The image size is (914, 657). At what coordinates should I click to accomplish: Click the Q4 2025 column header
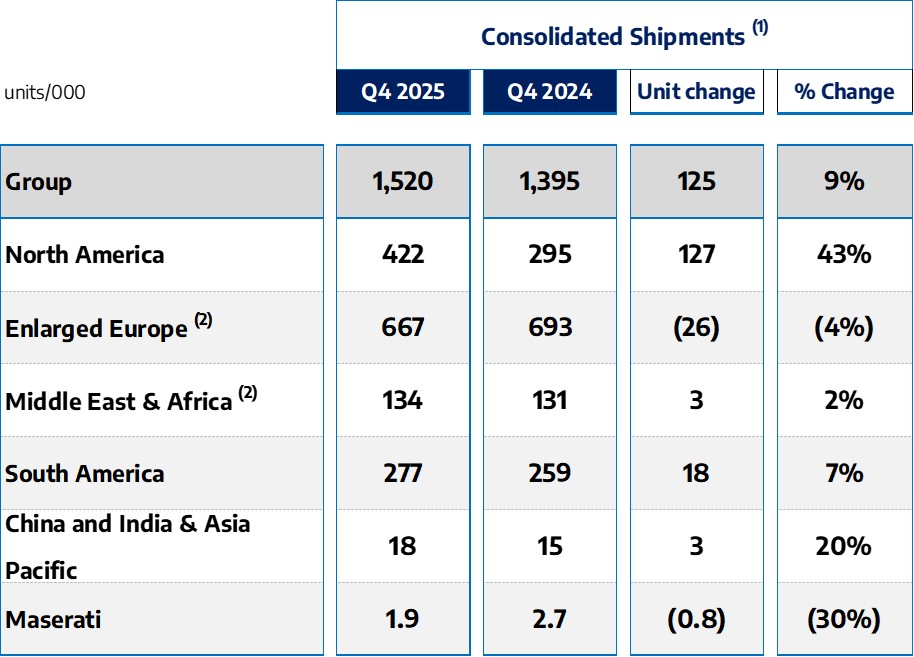point(403,92)
